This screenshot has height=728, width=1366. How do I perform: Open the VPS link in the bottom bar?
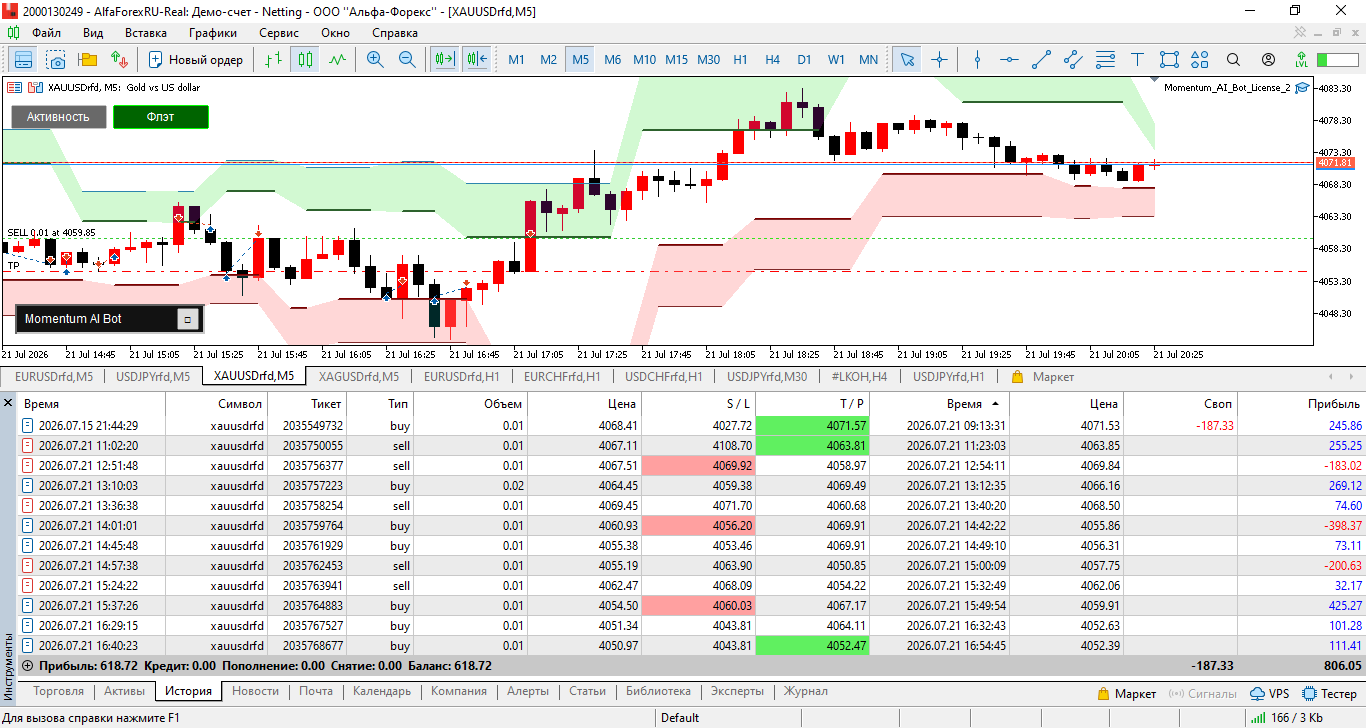click(x=1270, y=694)
